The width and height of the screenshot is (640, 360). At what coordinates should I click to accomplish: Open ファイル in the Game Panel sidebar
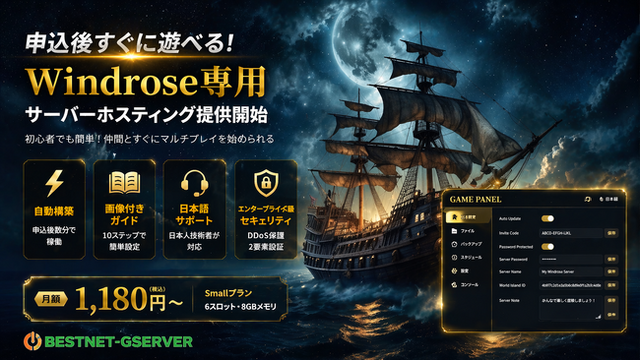(463, 231)
